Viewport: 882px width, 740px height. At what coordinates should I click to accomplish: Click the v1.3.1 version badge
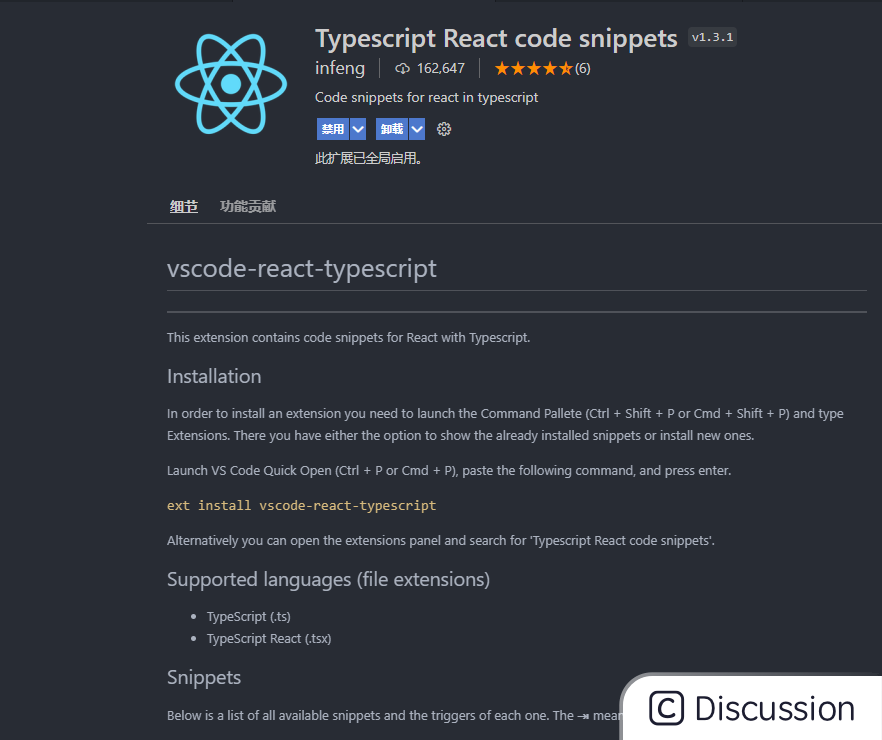712,37
